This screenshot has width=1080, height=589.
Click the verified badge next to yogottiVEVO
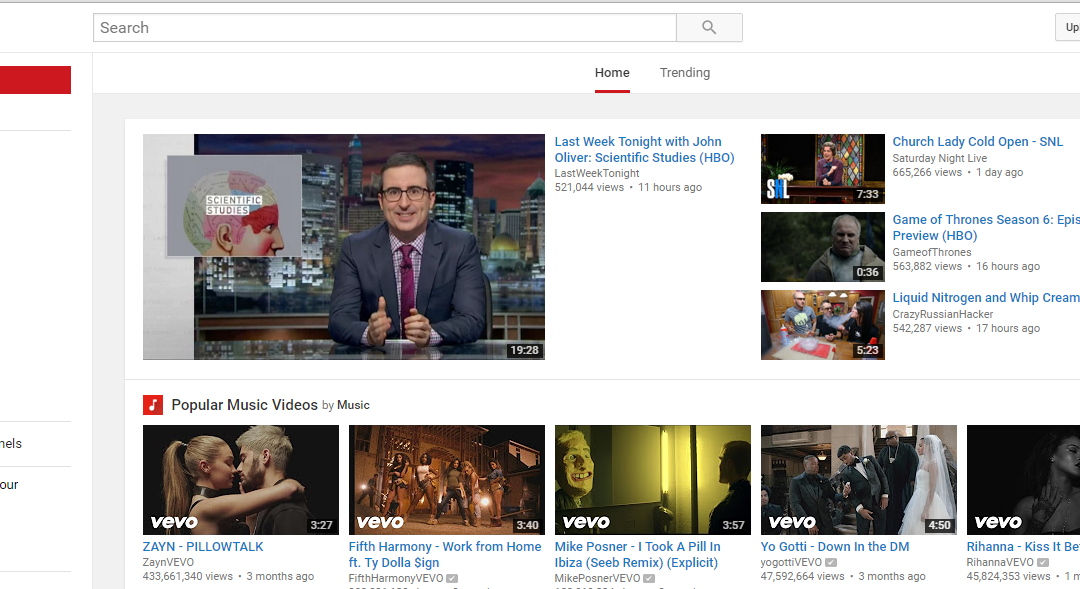pyautogui.click(x=831, y=562)
